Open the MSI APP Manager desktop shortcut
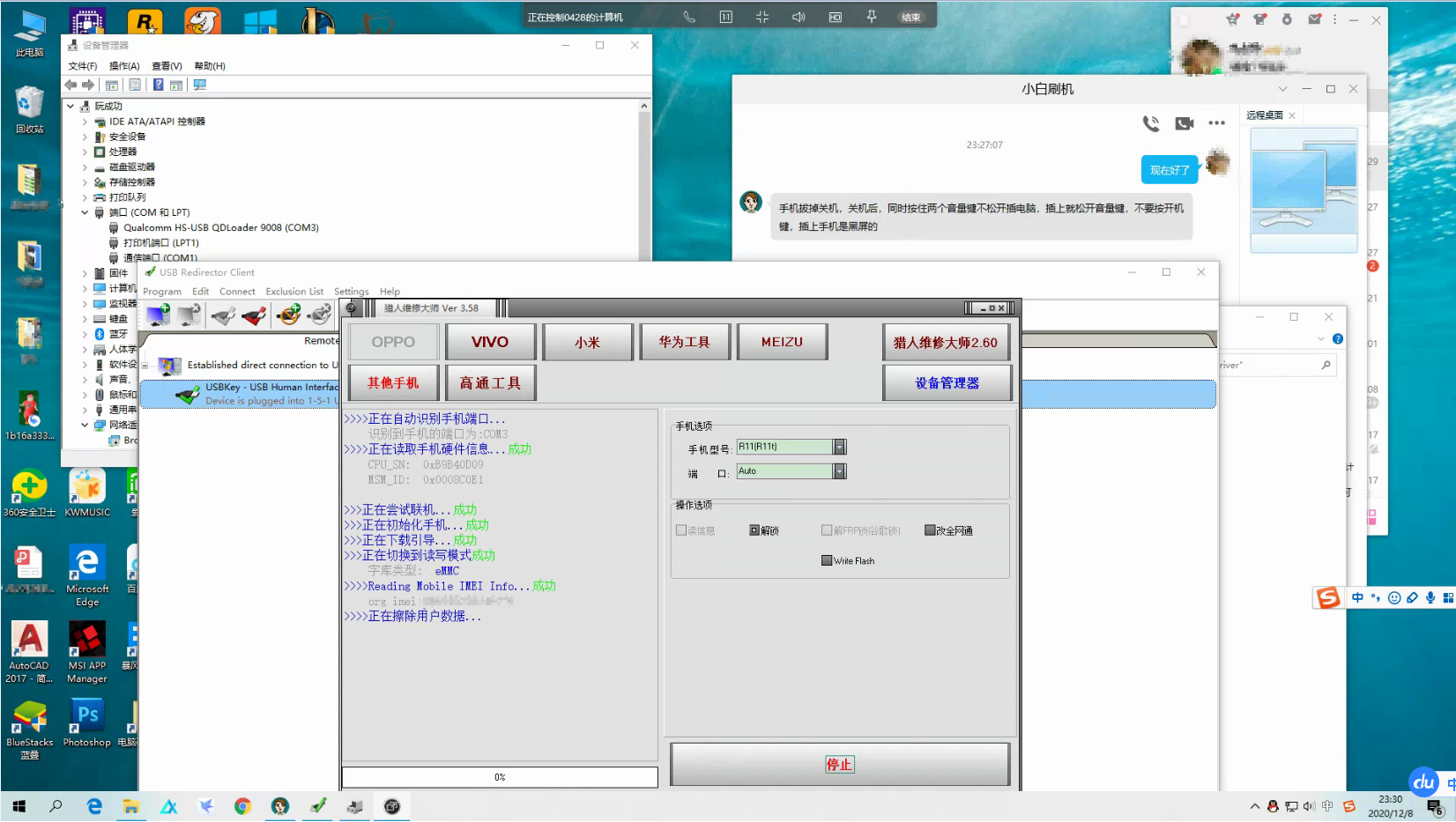 pos(87,653)
